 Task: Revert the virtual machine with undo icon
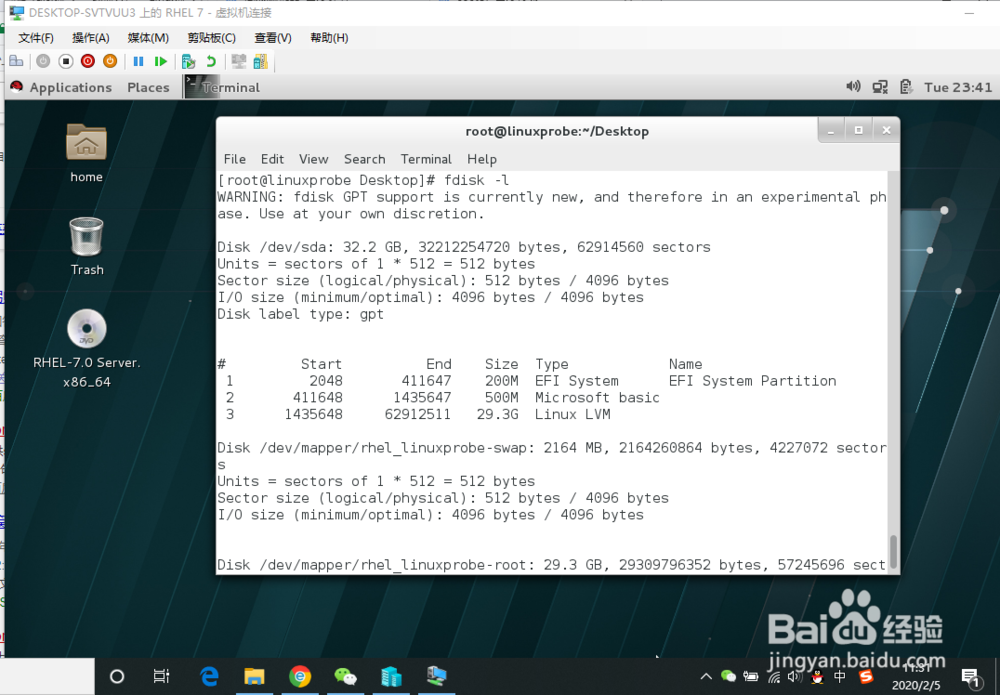pyautogui.click(x=211, y=61)
